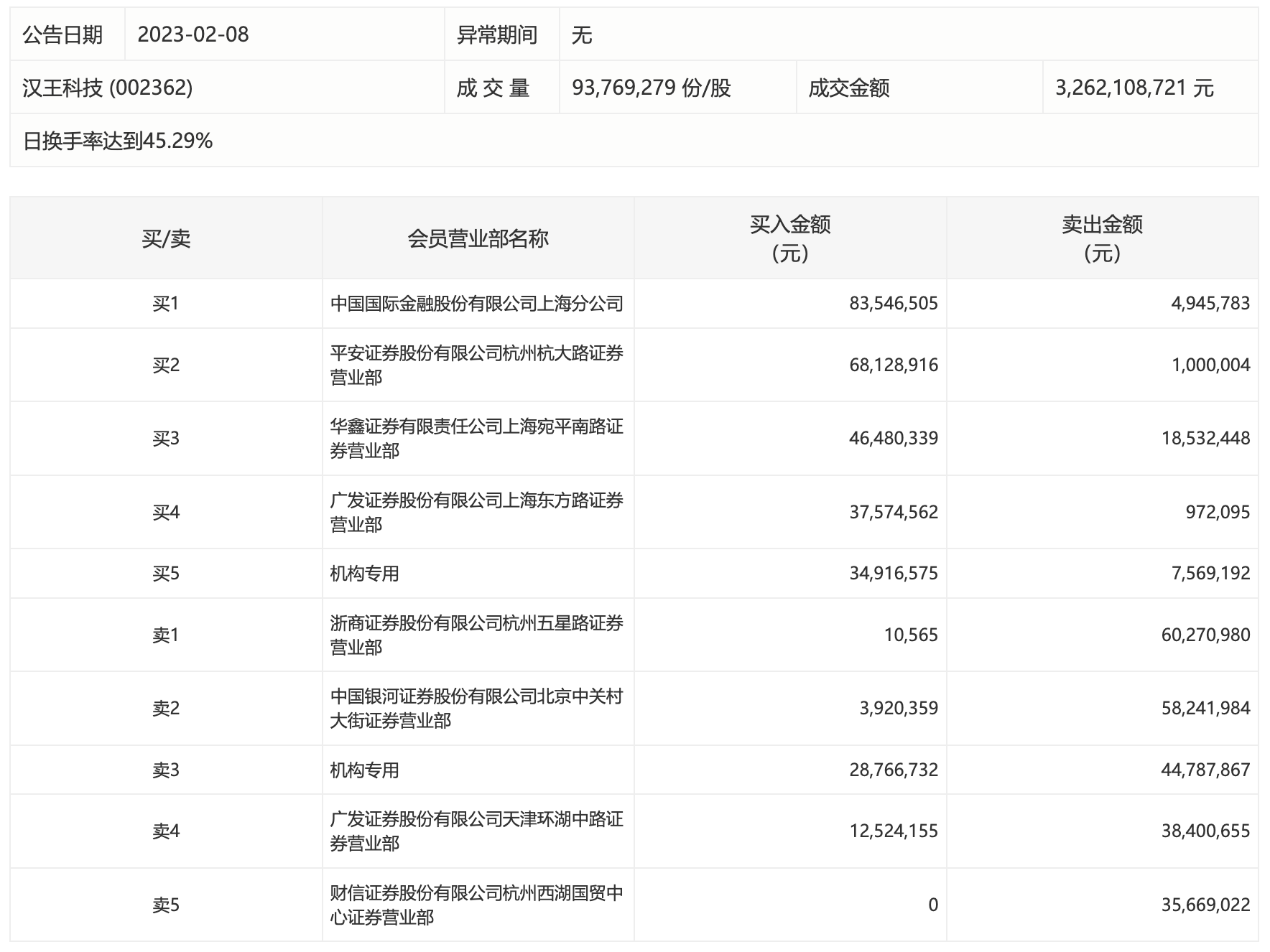The width and height of the screenshot is (1270, 952).
Task: Click the 会员营业部名称 column header
Action: (478, 238)
